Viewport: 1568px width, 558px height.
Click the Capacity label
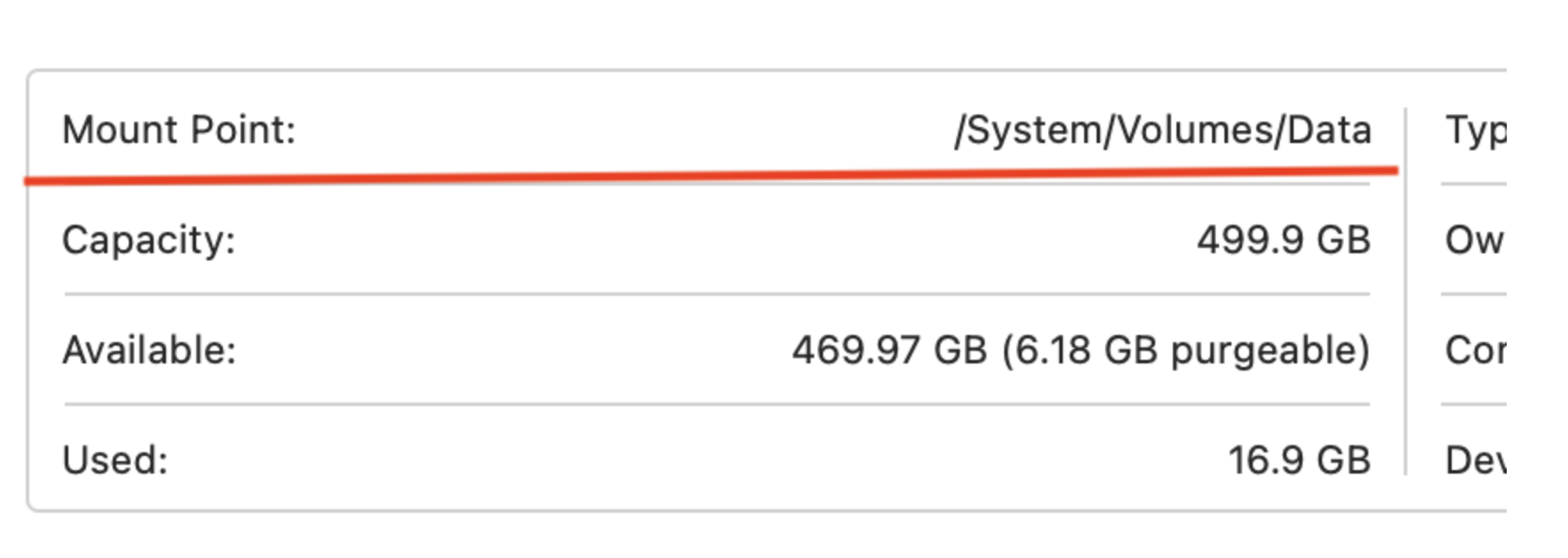[148, 240]
